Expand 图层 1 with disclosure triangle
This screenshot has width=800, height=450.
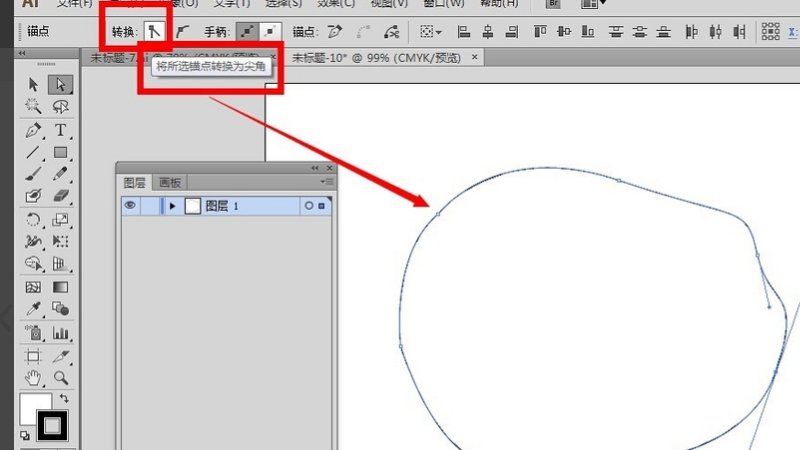(172, 206)
